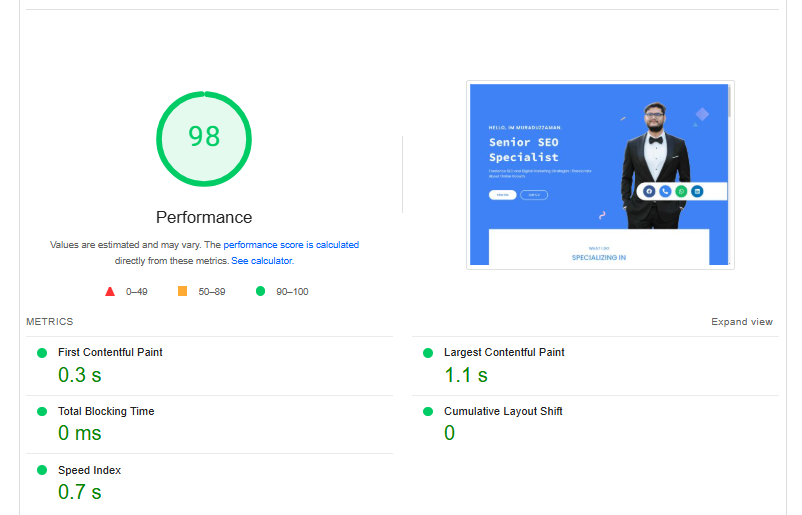Click the outlined button in the site preview
Image resolution: width=802 pixels, height=515 pixels.
pyautogui.click(x=534, y=195)
